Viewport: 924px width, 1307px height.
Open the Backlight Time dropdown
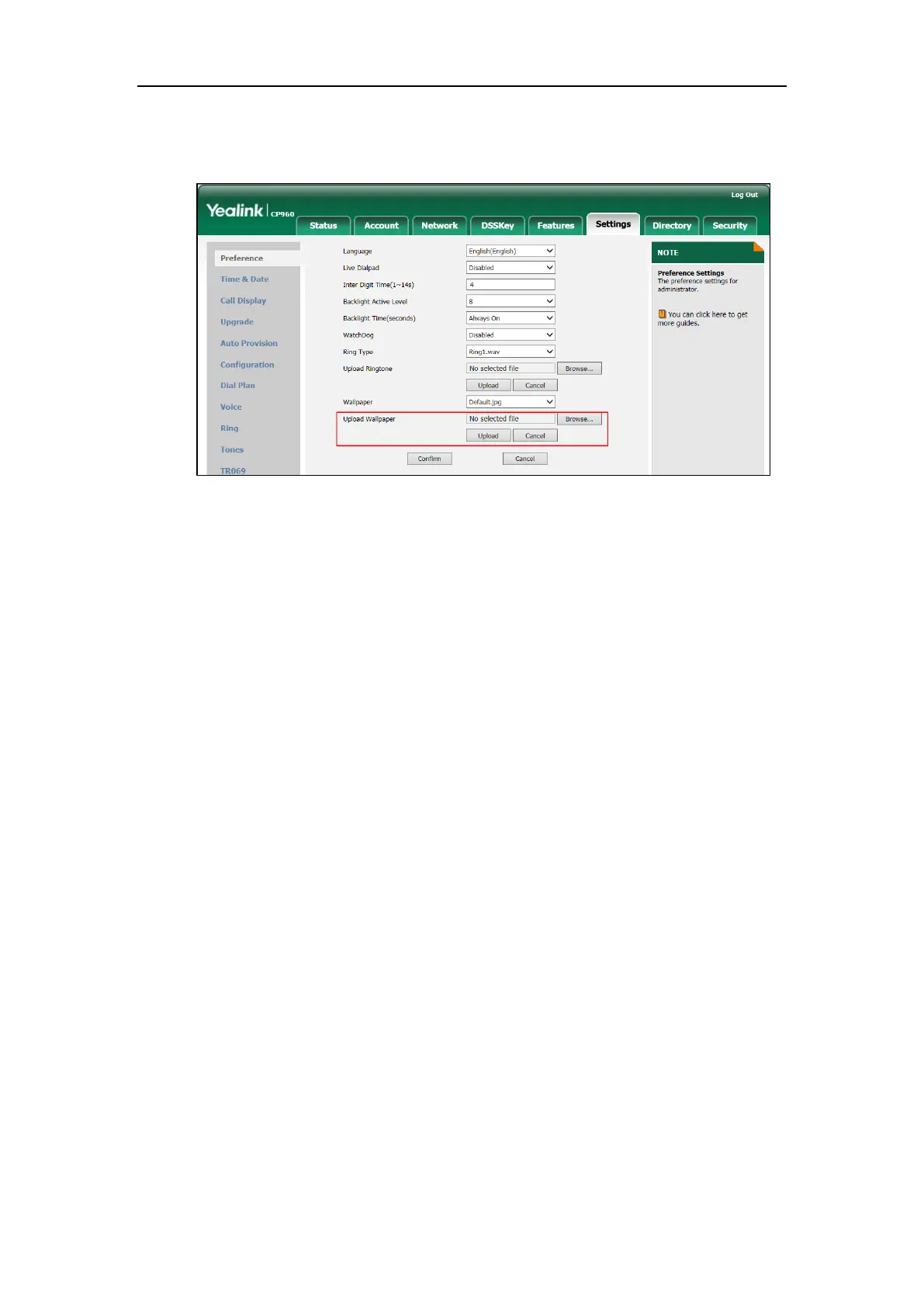point(510,318)
